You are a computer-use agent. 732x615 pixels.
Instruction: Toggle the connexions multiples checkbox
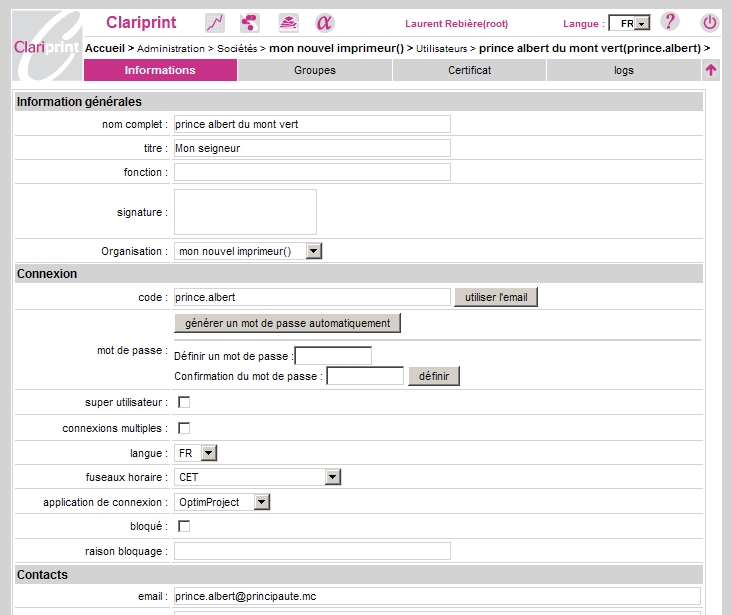point(184,428)
